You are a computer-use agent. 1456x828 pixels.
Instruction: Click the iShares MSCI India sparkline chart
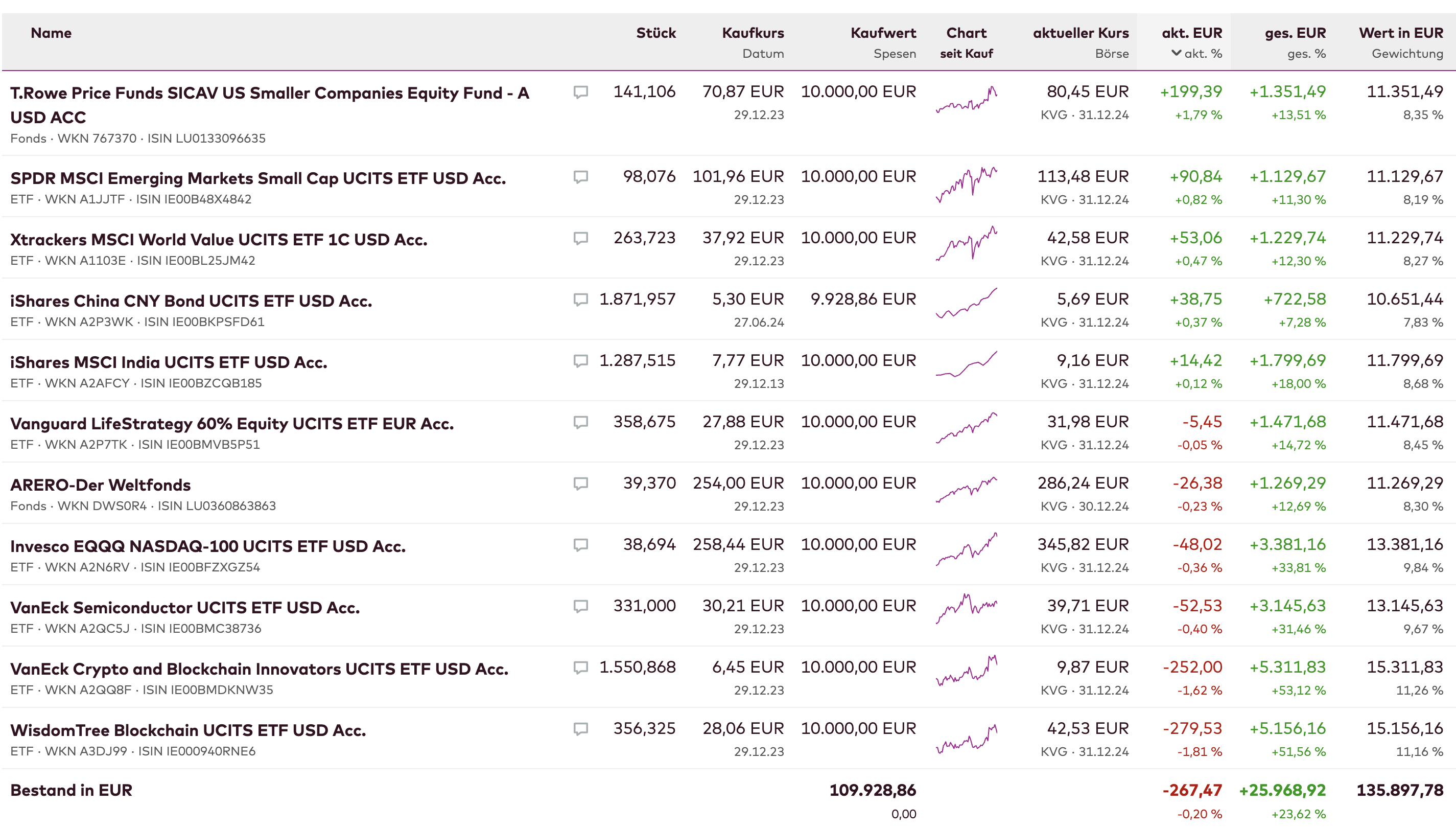[x=966, y=364]
